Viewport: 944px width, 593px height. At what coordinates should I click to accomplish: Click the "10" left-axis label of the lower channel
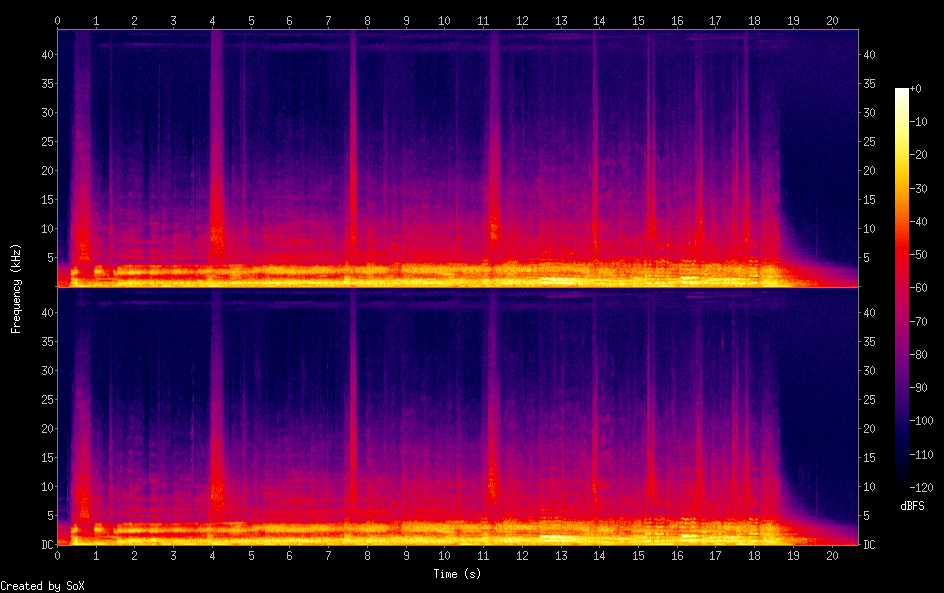(48, 486)
